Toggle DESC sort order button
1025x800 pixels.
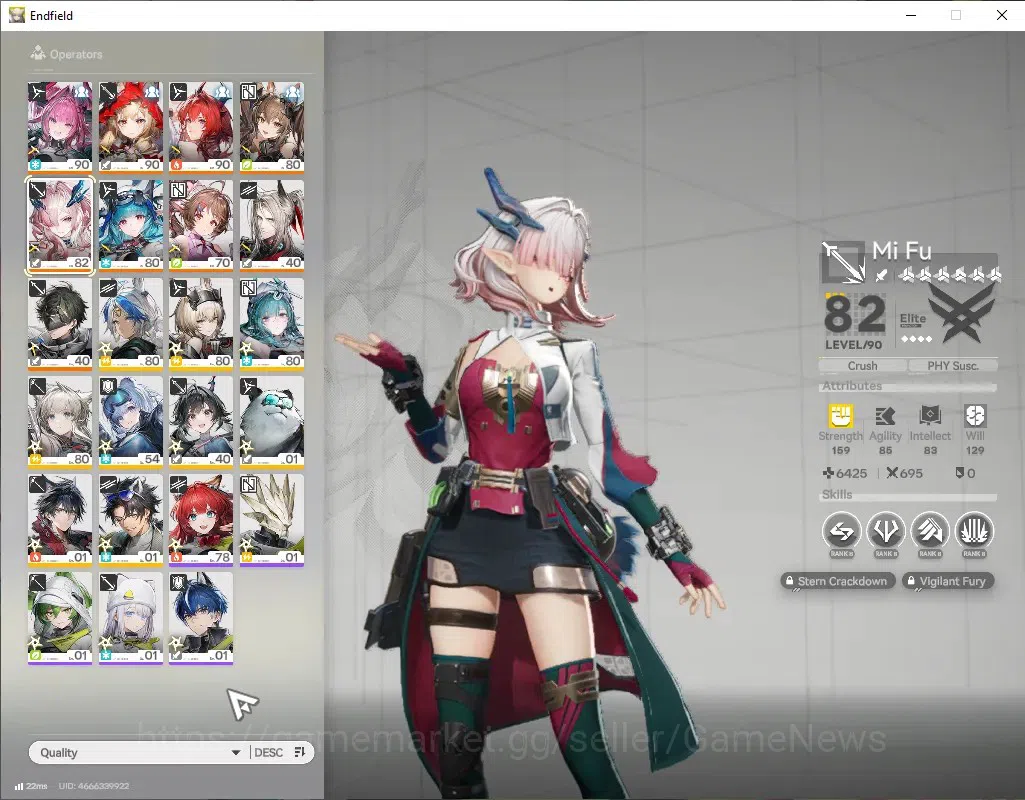pyautogui.click(x=279, y=752)
